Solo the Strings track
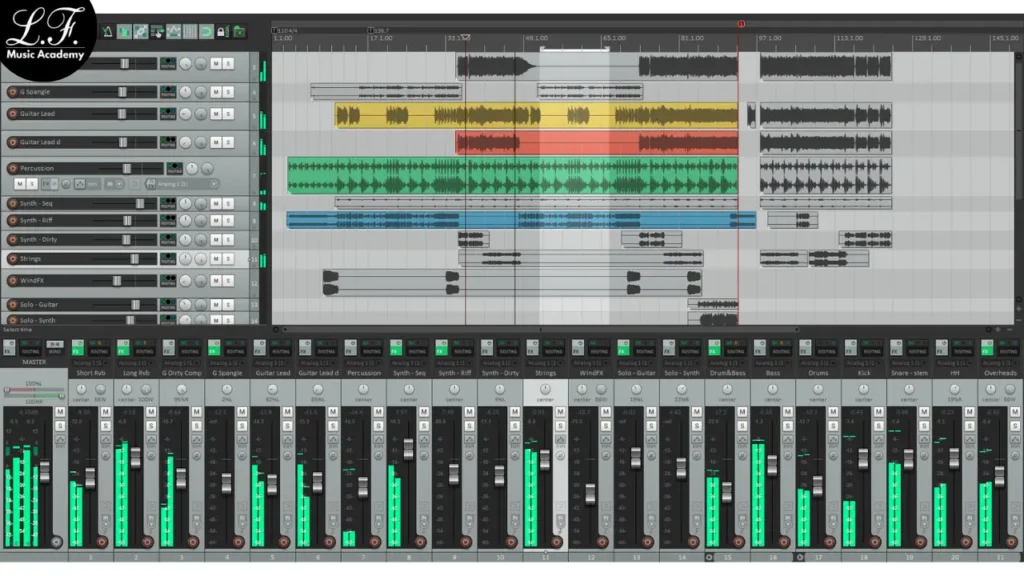1024x576 pixels. [x=226, y=258]
